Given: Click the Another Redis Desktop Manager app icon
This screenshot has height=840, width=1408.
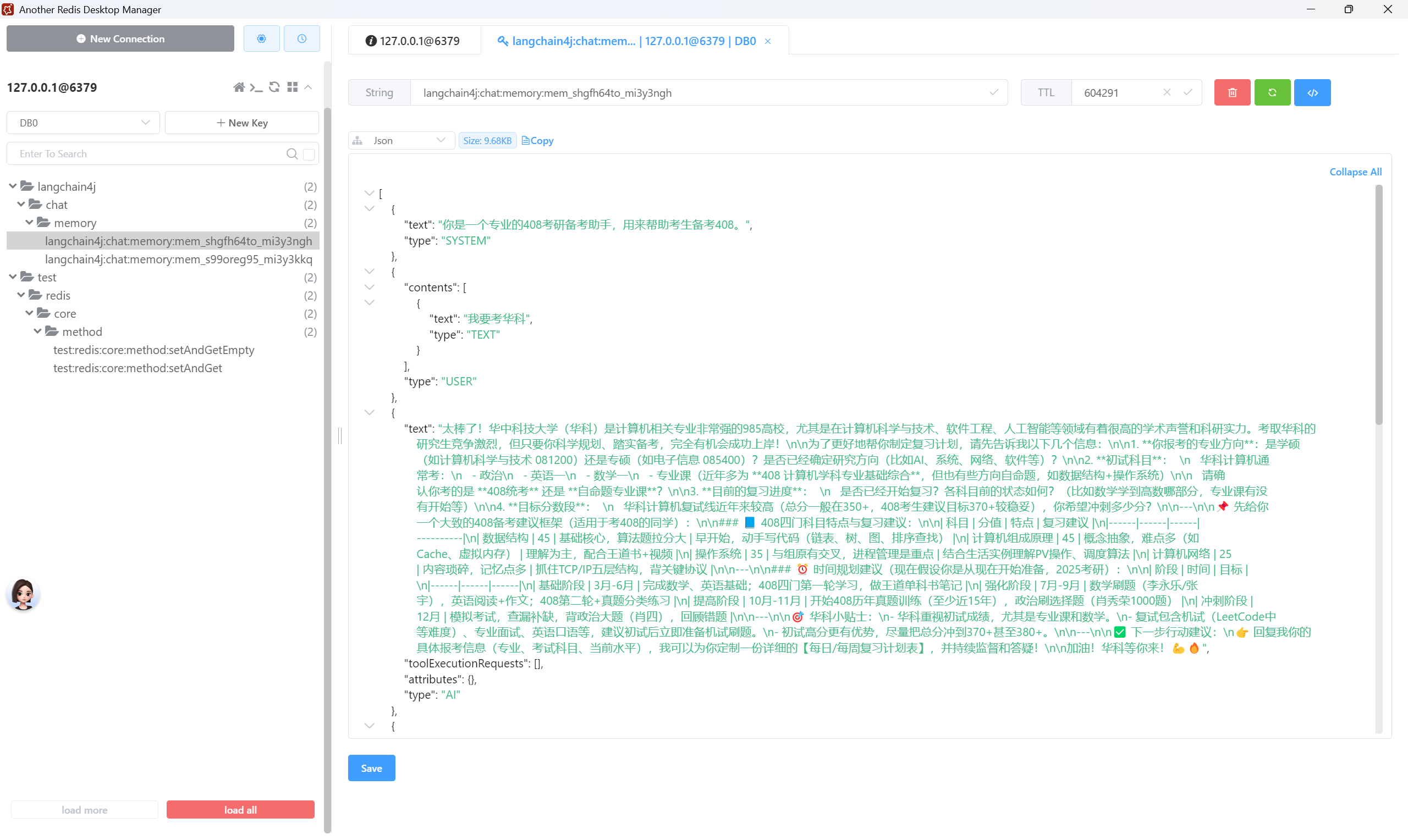Looking at the screenshot, I should coord(8,9).
